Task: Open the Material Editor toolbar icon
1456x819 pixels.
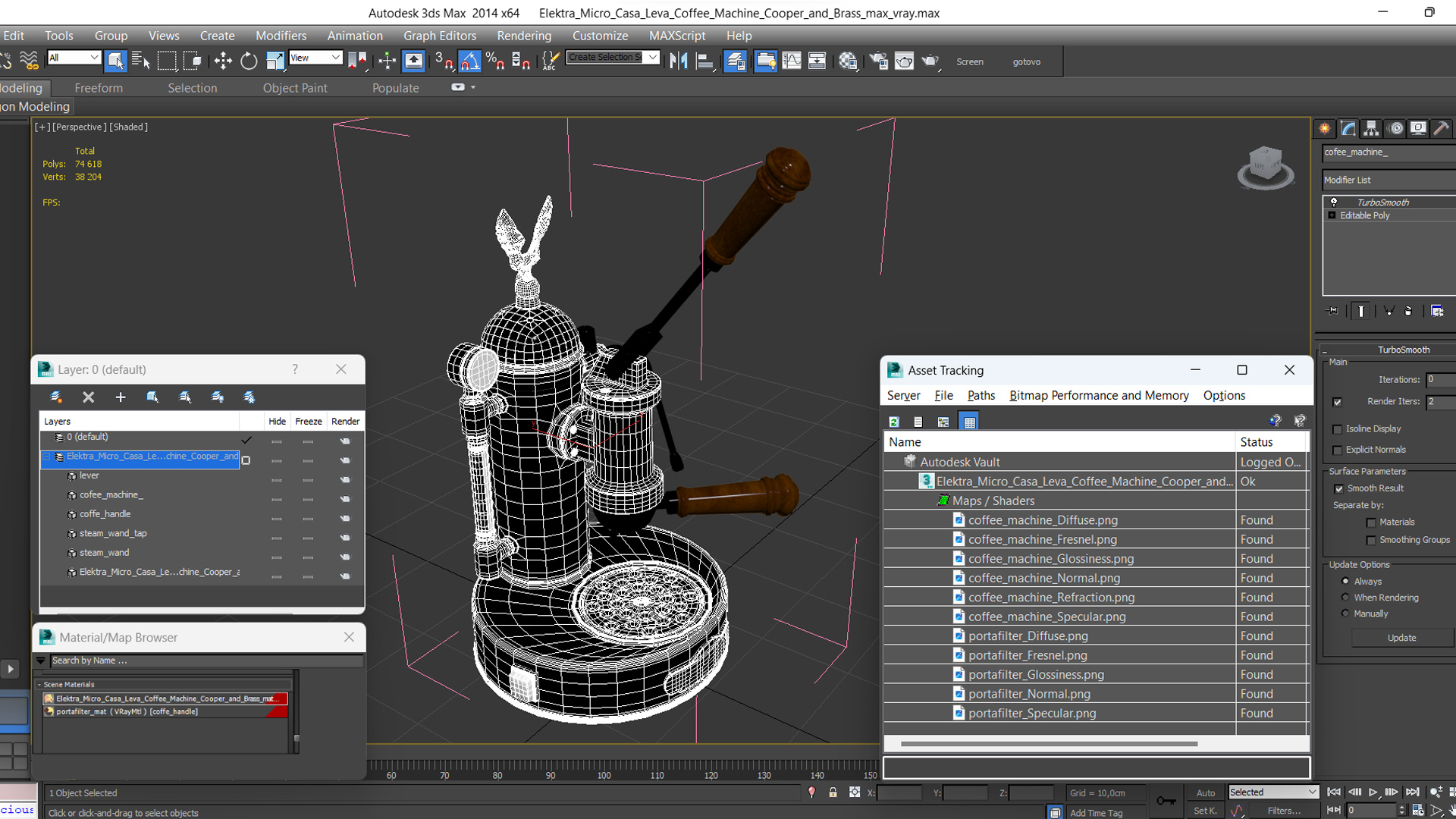Action: 848,61
